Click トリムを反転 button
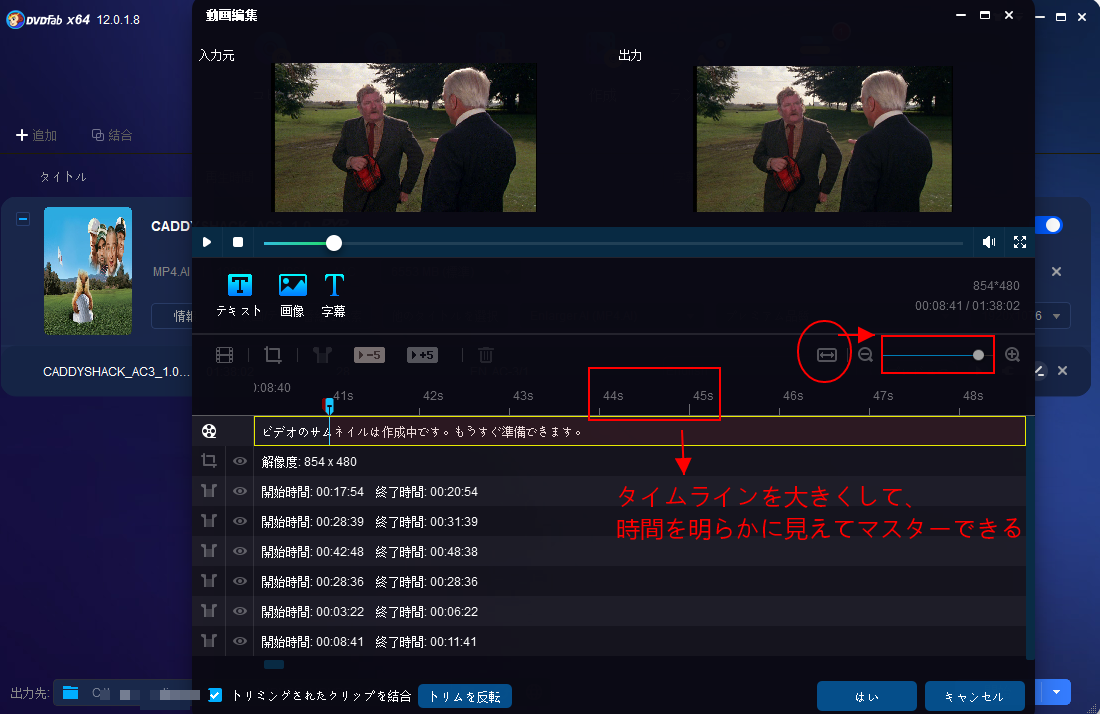This screenshot has height=714, width=1100. click(464, 696)
